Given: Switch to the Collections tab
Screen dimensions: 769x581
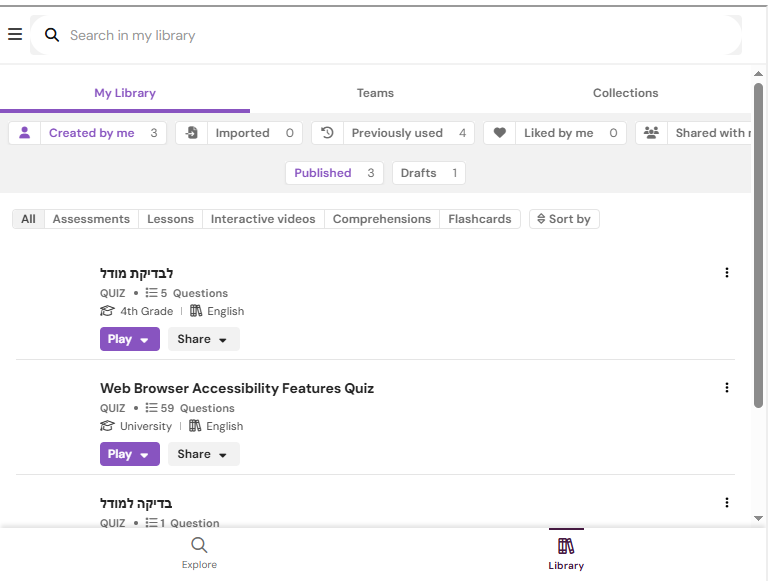Looking at the screenshot, I should [625, 93].
